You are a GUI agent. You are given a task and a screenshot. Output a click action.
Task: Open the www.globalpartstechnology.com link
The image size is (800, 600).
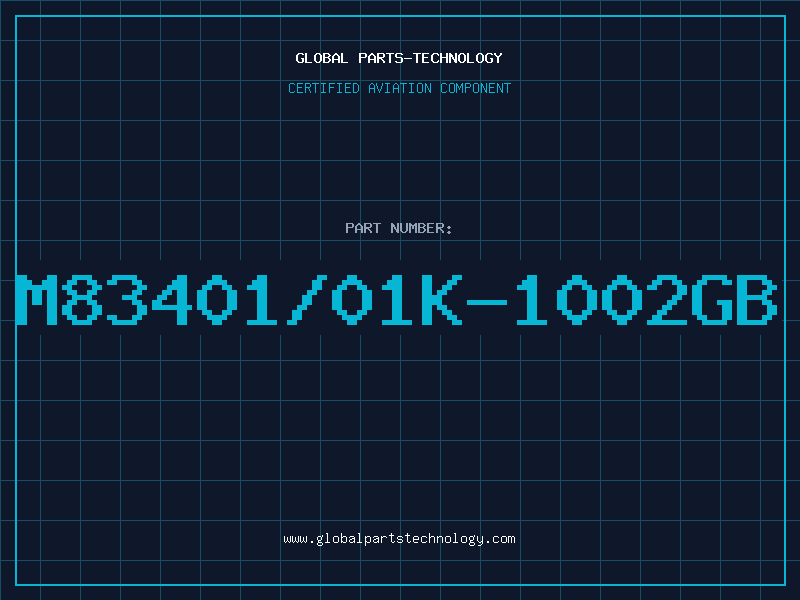tap(399, 539)
